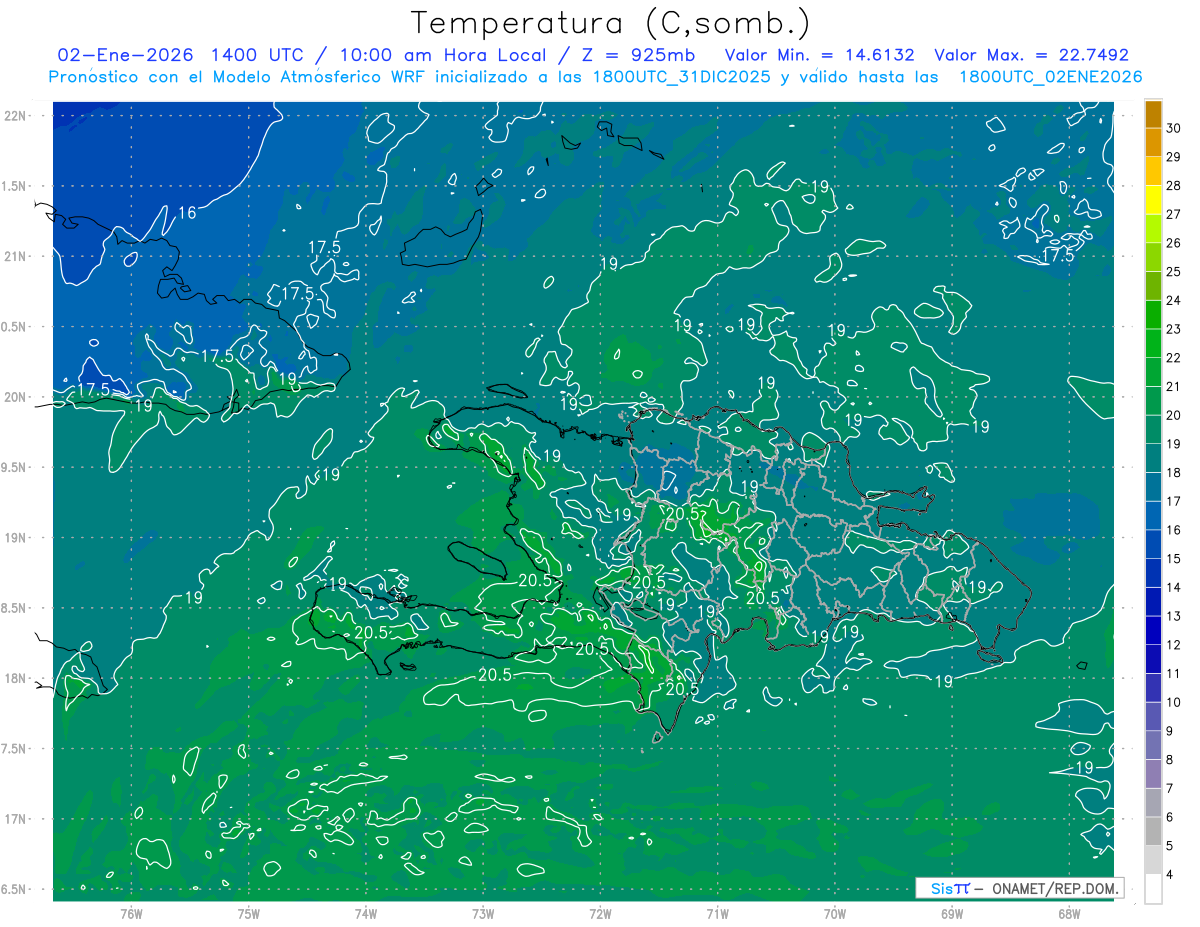Click the '21N' latitude axis label

coord(16,257)
